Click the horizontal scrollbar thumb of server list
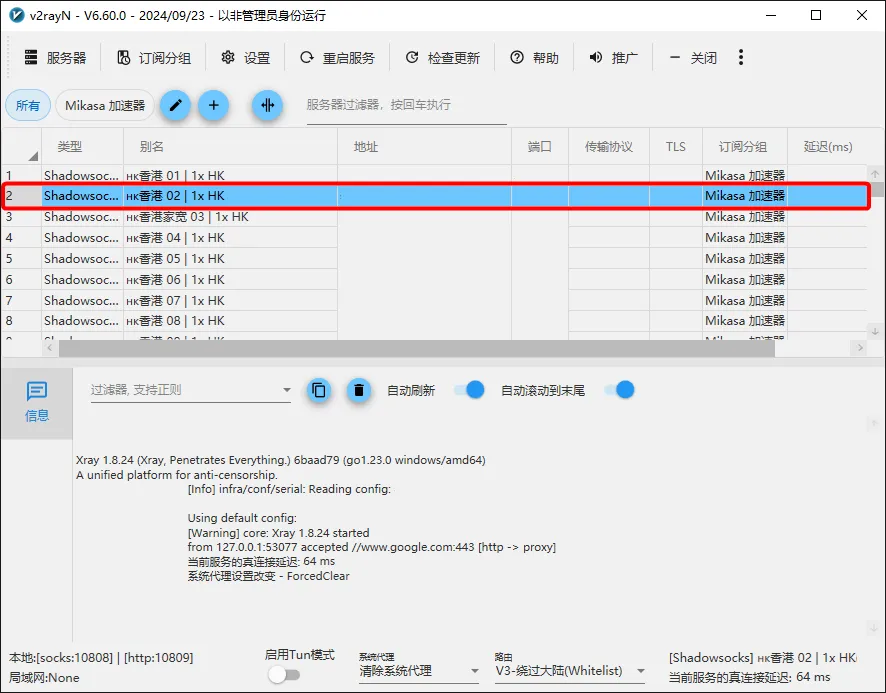Viewport: 886px width, 693px height. (x=417, y=348)
